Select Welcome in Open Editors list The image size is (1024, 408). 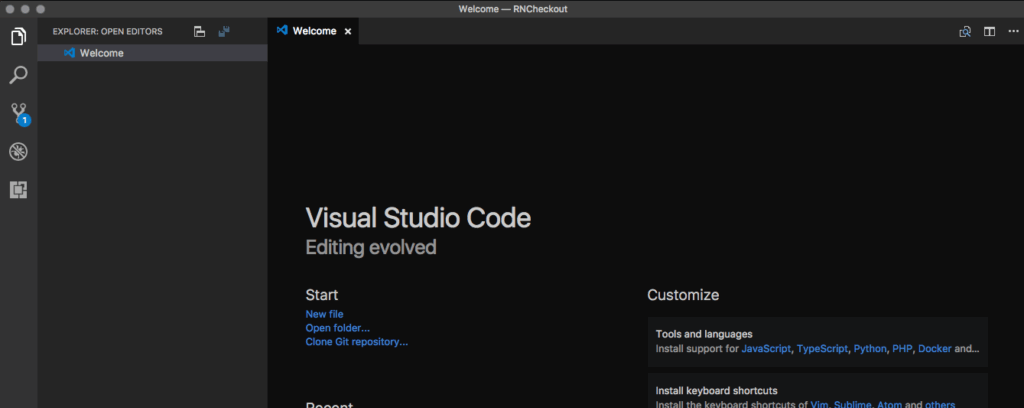click(153, 53)
